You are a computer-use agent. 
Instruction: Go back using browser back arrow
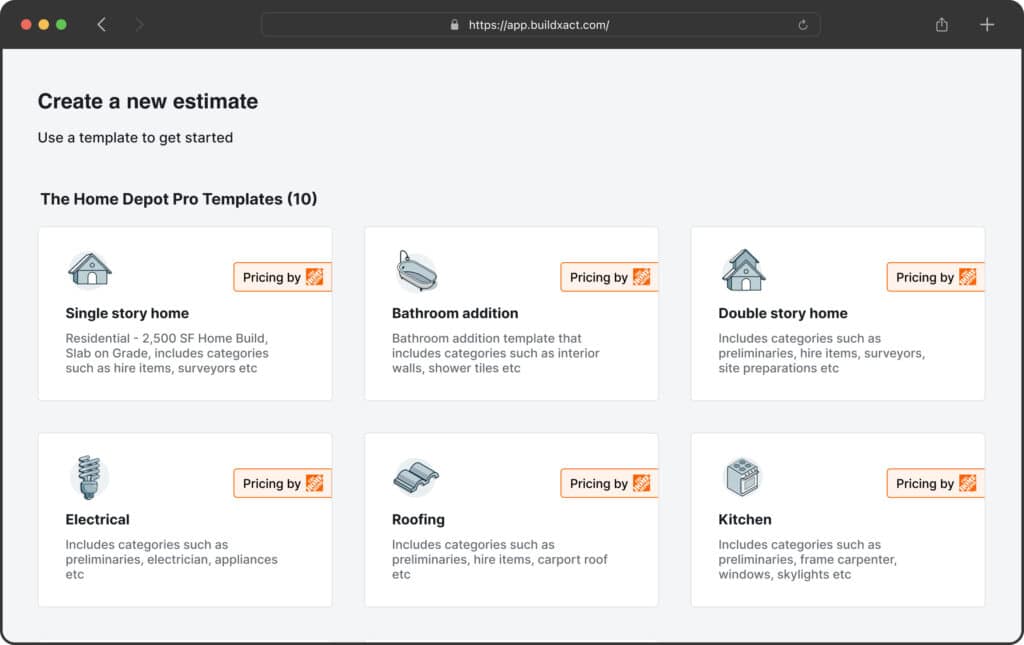point(101,25)
